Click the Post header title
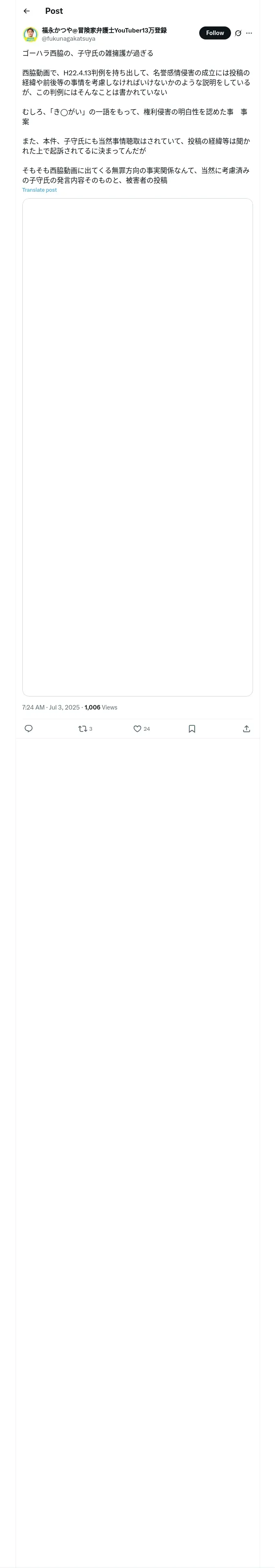This screenshot has height=1568, width=275. coord(54,11)
